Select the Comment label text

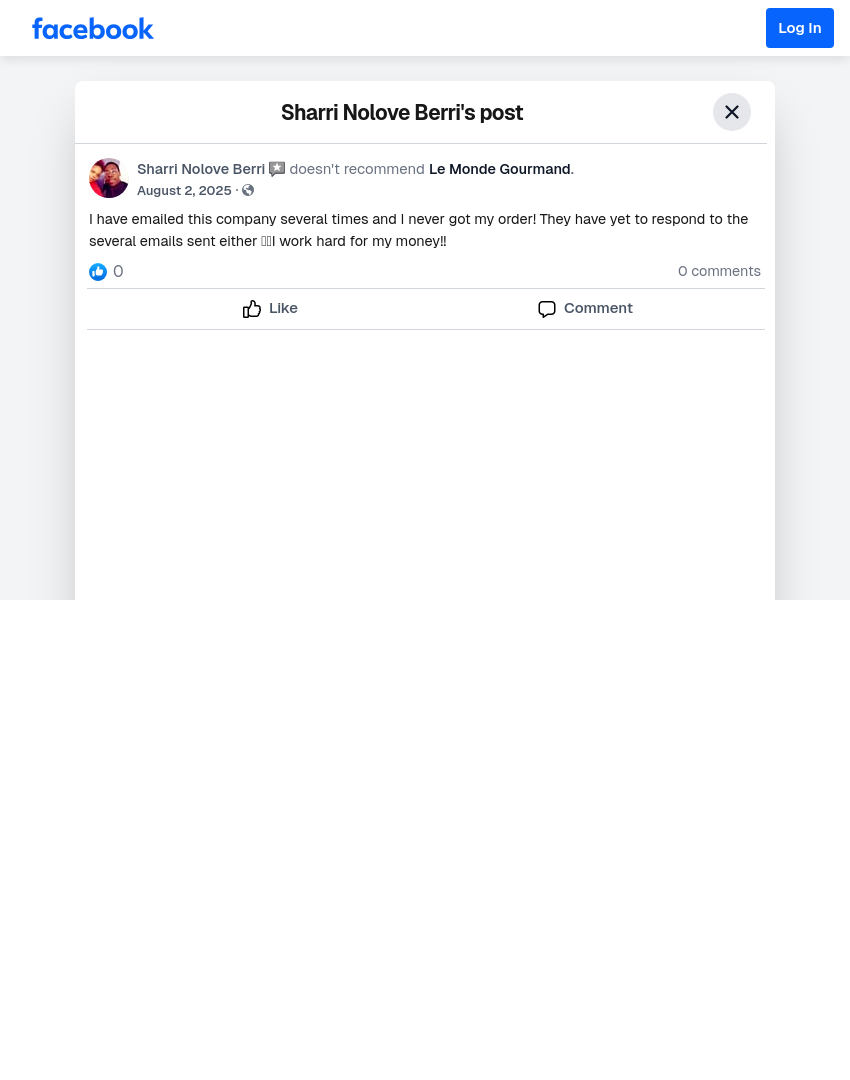pos(598,309)
